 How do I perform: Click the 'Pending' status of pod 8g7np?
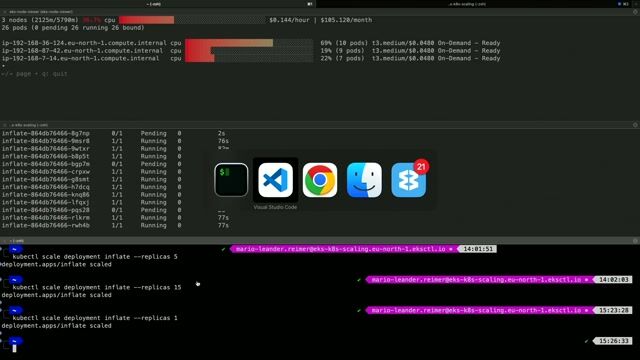pyautogui.click(x=153, y=133)
